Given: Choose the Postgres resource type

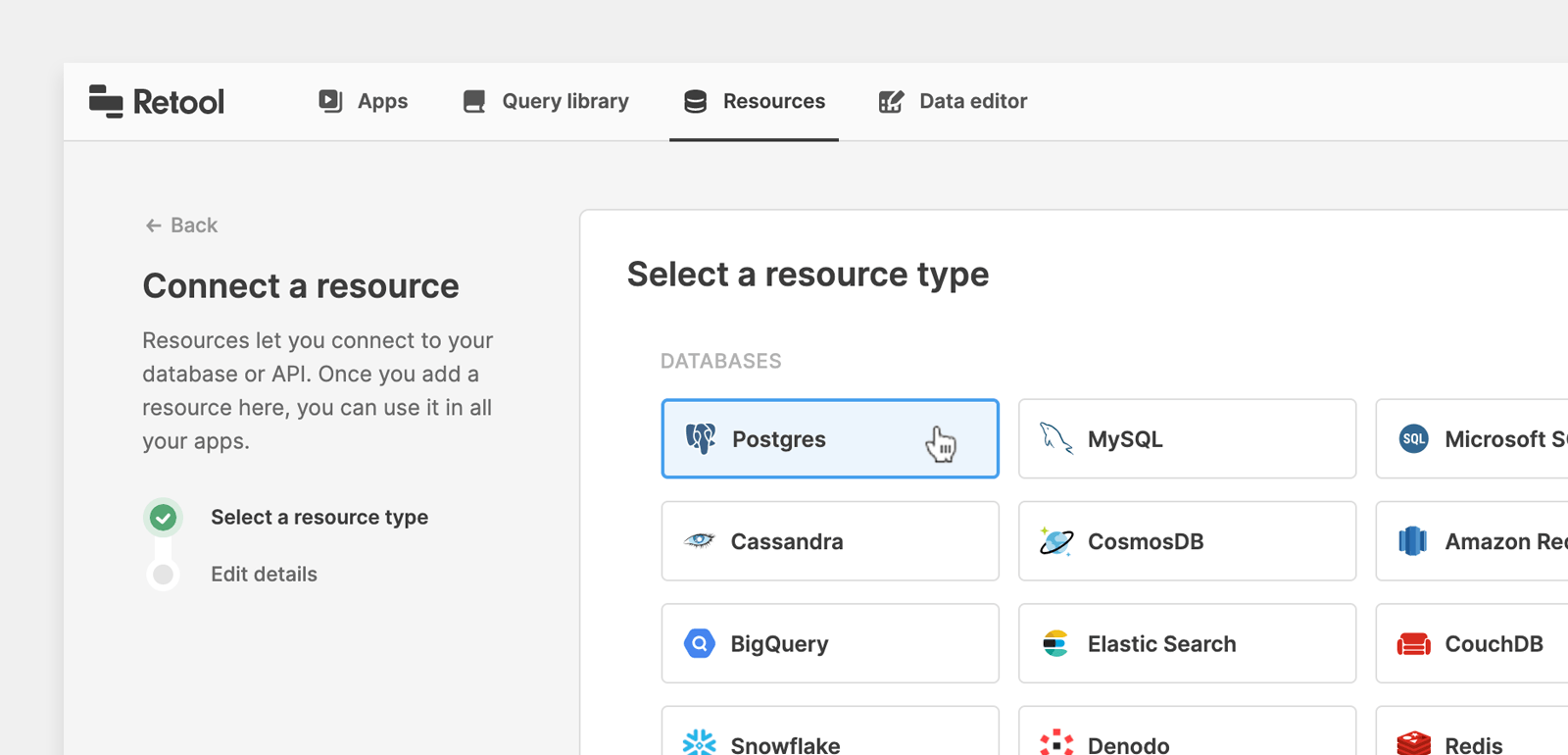Looking at the screenshot, I should point(830,438).
